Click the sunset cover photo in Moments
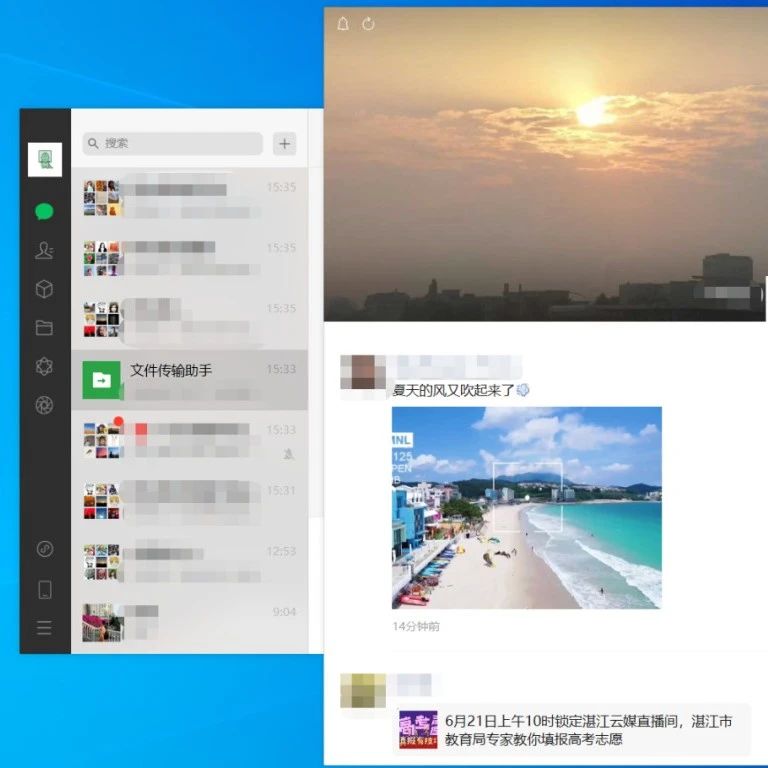This screenshot has height=768, width=768. (545, 164)
